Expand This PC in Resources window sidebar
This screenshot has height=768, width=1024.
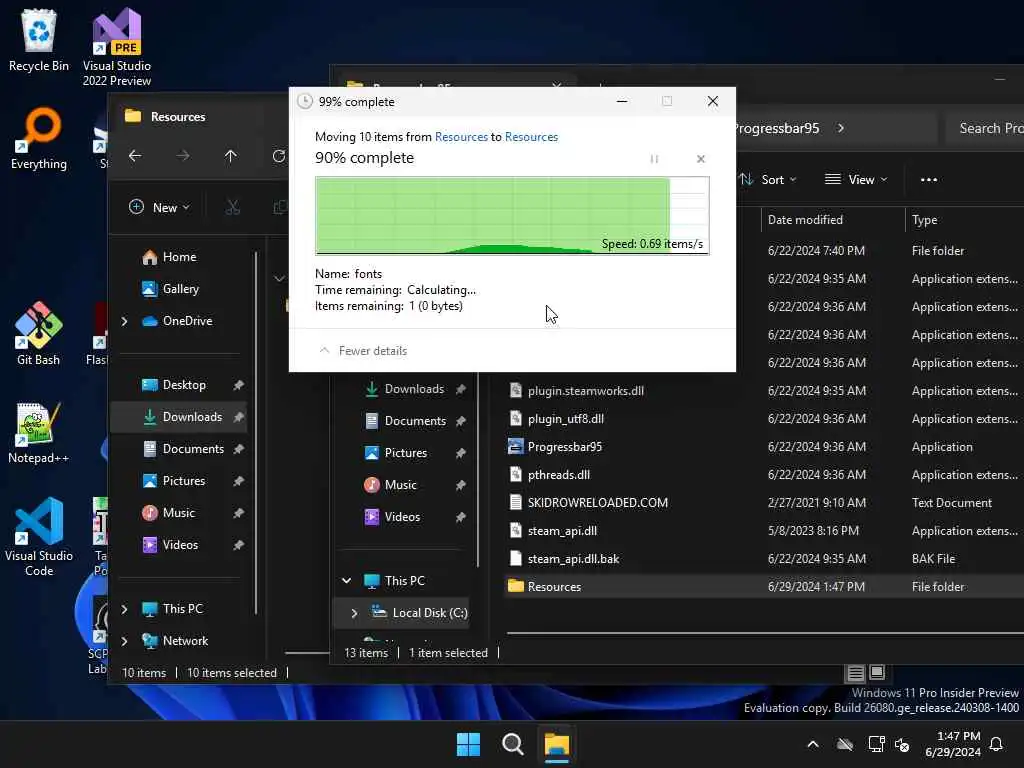[x=125, y=609]
